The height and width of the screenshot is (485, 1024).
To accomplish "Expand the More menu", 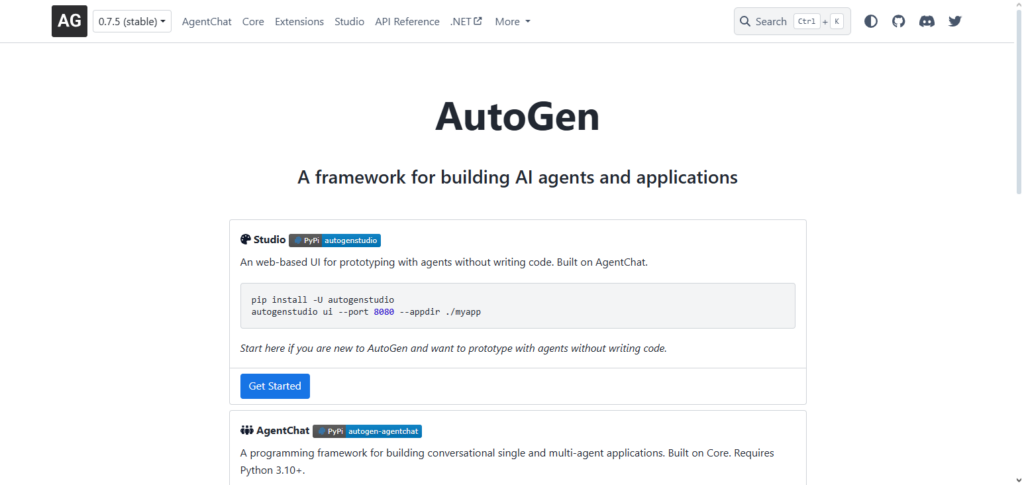I will [513, 22].
